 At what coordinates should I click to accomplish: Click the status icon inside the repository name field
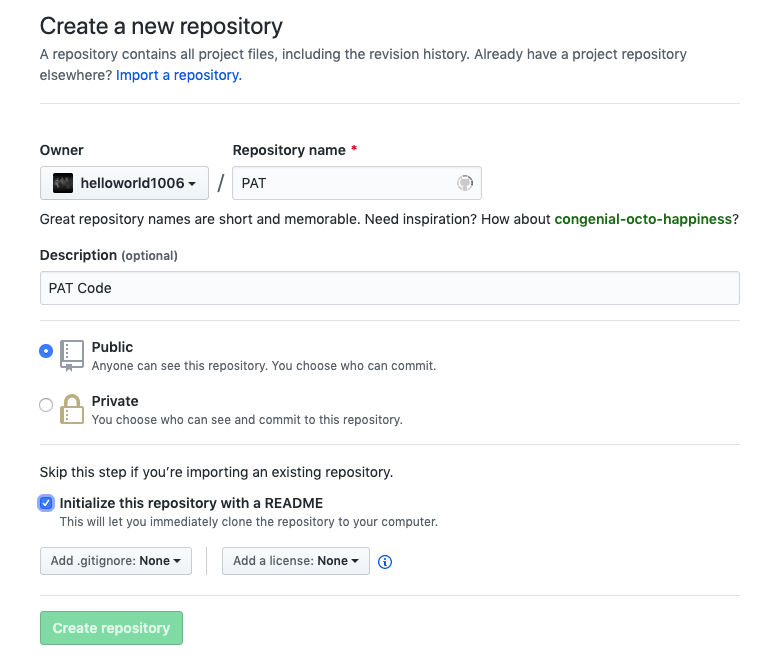(465, 183)
